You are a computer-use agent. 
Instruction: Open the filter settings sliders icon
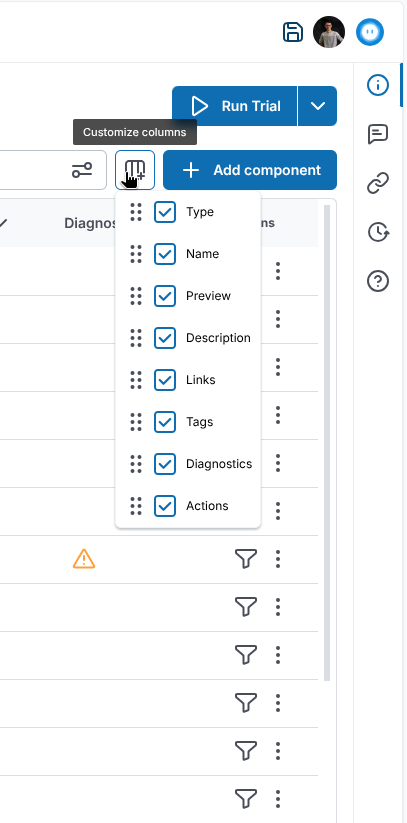pos(82,170)
